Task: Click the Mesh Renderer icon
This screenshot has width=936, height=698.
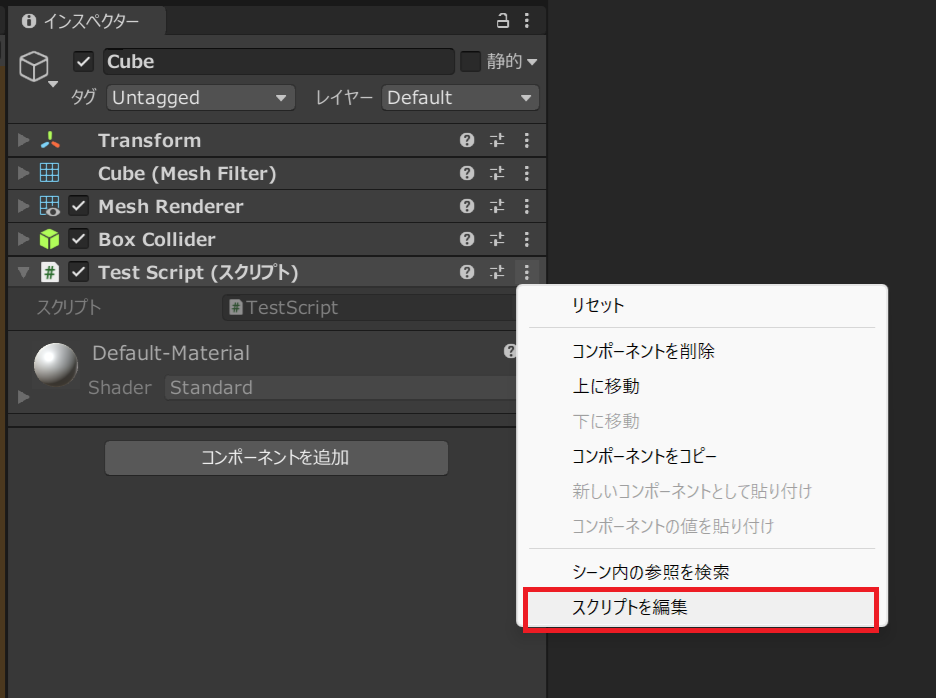Action: pos(50,206)
